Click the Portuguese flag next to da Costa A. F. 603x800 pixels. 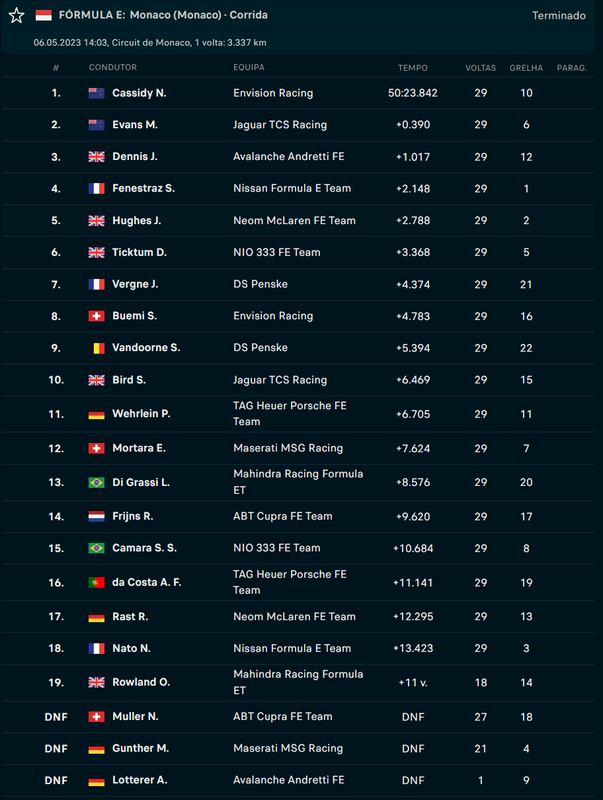pyautogui.click(x=96, y=582)
